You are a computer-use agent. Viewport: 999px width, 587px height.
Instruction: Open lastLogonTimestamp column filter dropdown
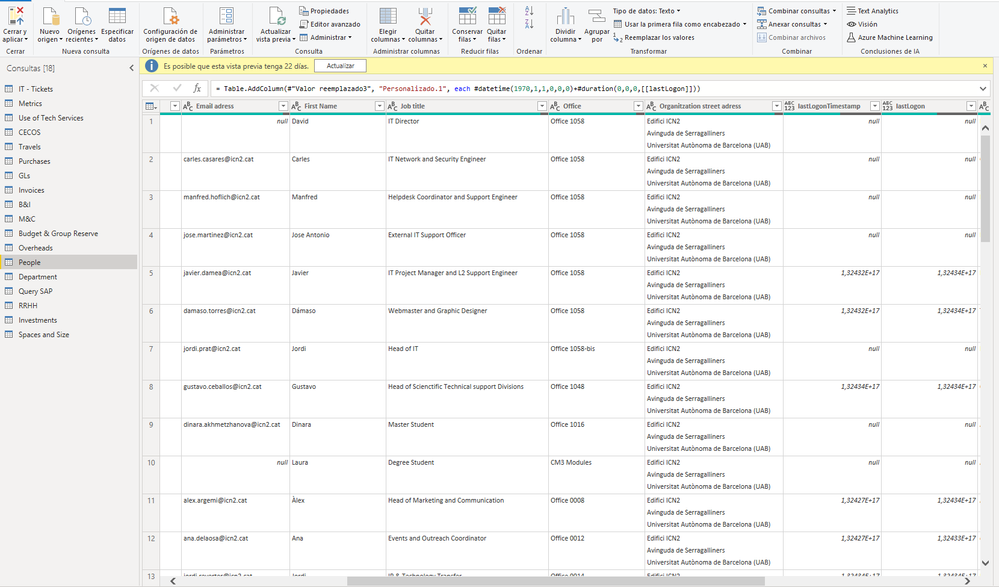pos(875,106)
